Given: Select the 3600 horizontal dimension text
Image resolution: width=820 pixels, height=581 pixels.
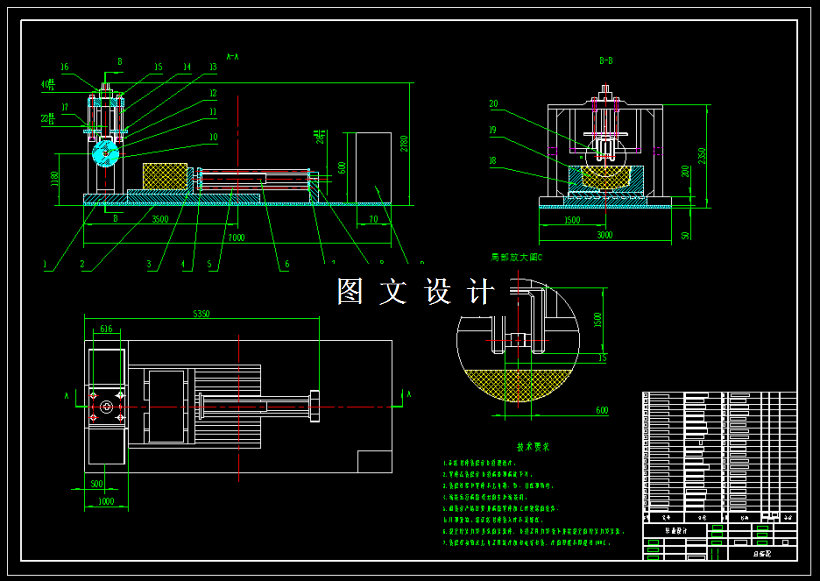Looking at the screenshot, I should coord(160,220).
